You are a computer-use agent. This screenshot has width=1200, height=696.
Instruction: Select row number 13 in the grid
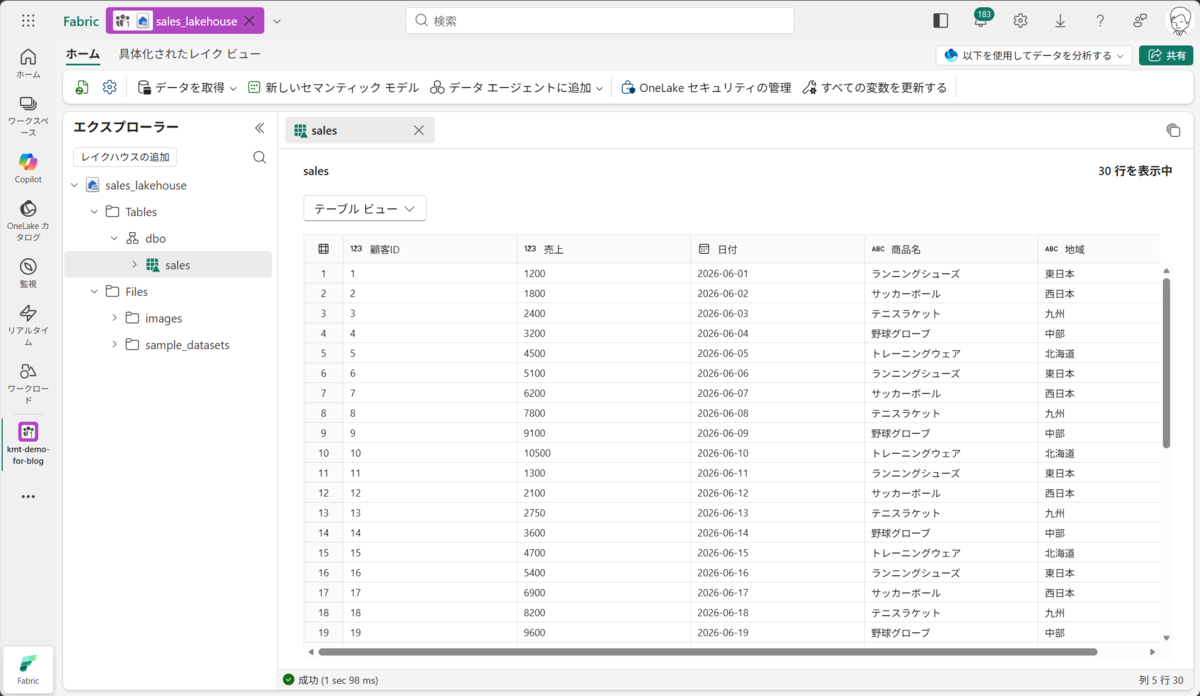[x=323, y=513]
